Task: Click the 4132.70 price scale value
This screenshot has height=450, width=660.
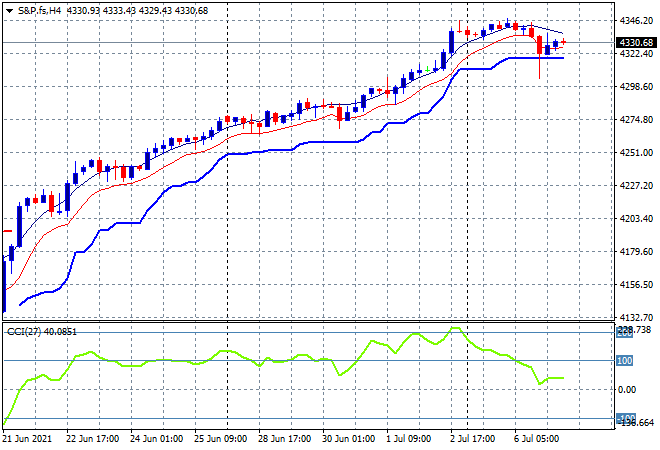Action: coord(636,317)
